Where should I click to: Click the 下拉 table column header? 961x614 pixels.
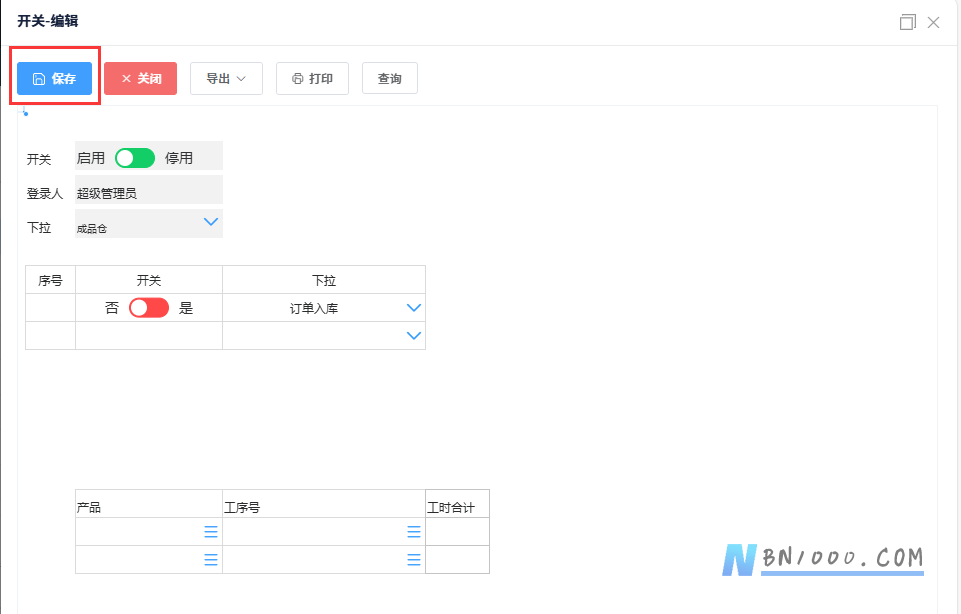pyautogui.click(x=324, y=280)
